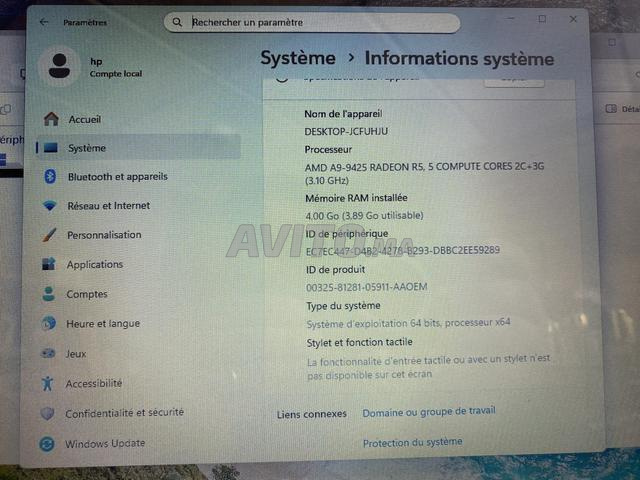Click the Nom de l'appareil label
The width and height of the screenshot is (640, 480).
[x=343, y=114]
